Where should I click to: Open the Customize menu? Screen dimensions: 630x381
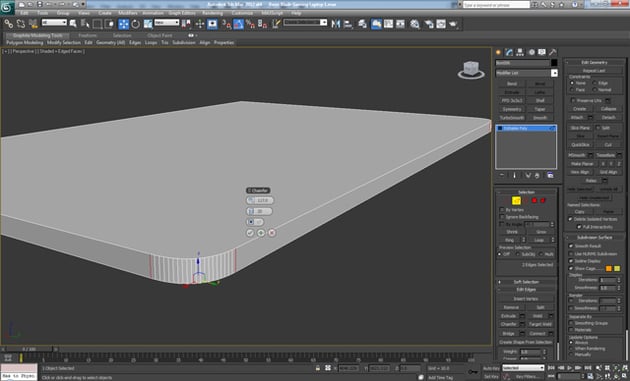pyautogui.click(x=242, y=13)
